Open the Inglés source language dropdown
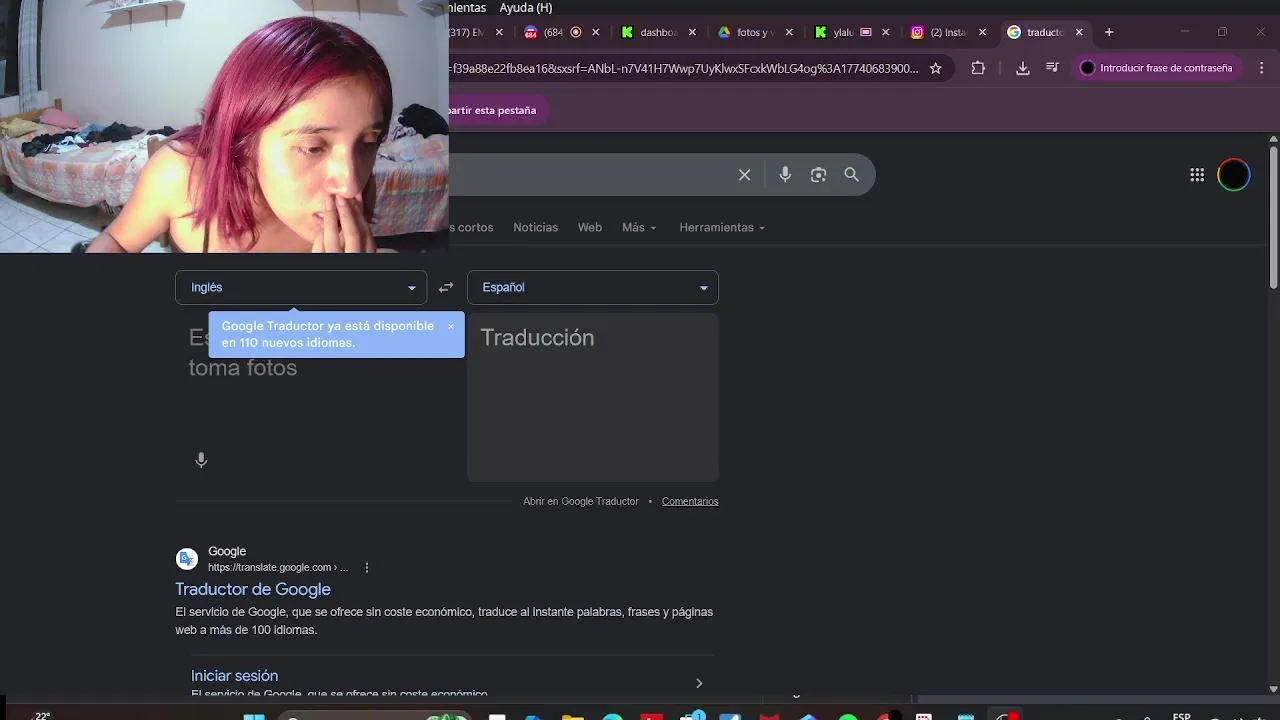This screenshot has width=1280, height=720. pyautogui.click(x=301, y=287)
